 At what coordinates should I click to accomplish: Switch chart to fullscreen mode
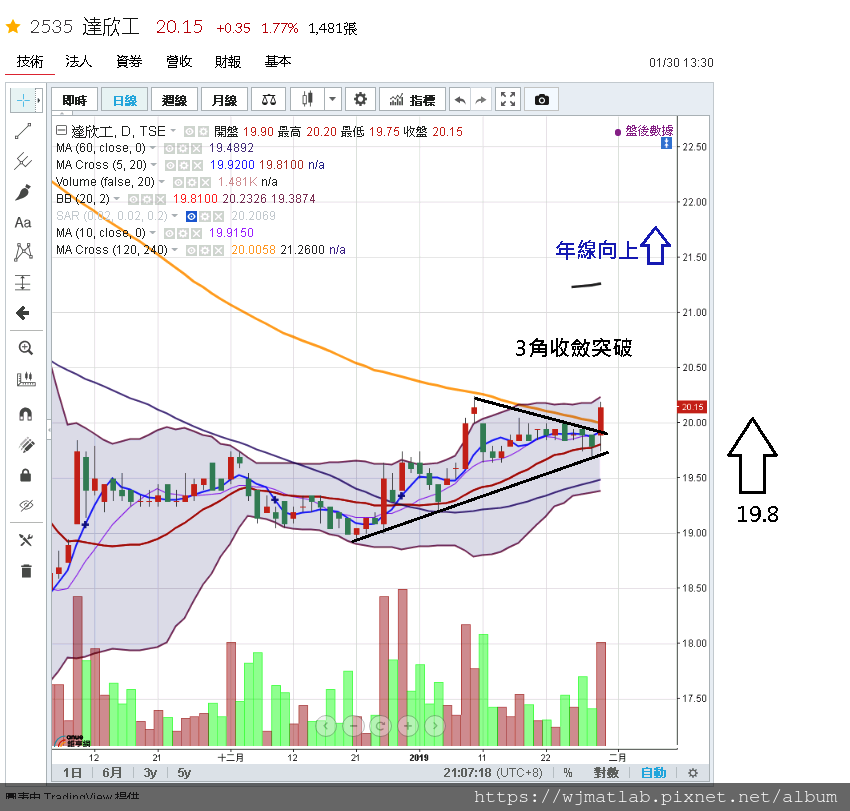pyautogui.click(x=508, y=100)
